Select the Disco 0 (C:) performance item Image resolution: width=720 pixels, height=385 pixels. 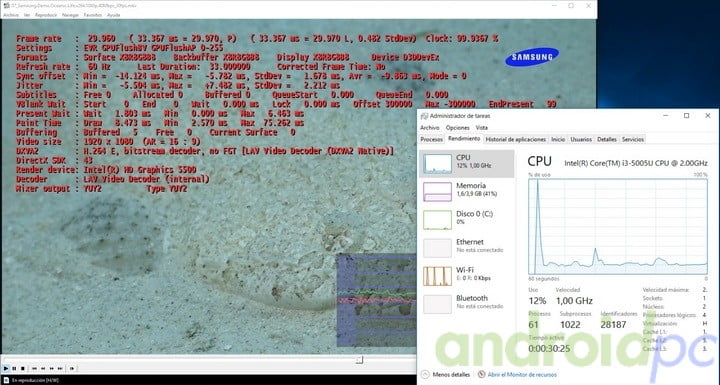[467, 220]
